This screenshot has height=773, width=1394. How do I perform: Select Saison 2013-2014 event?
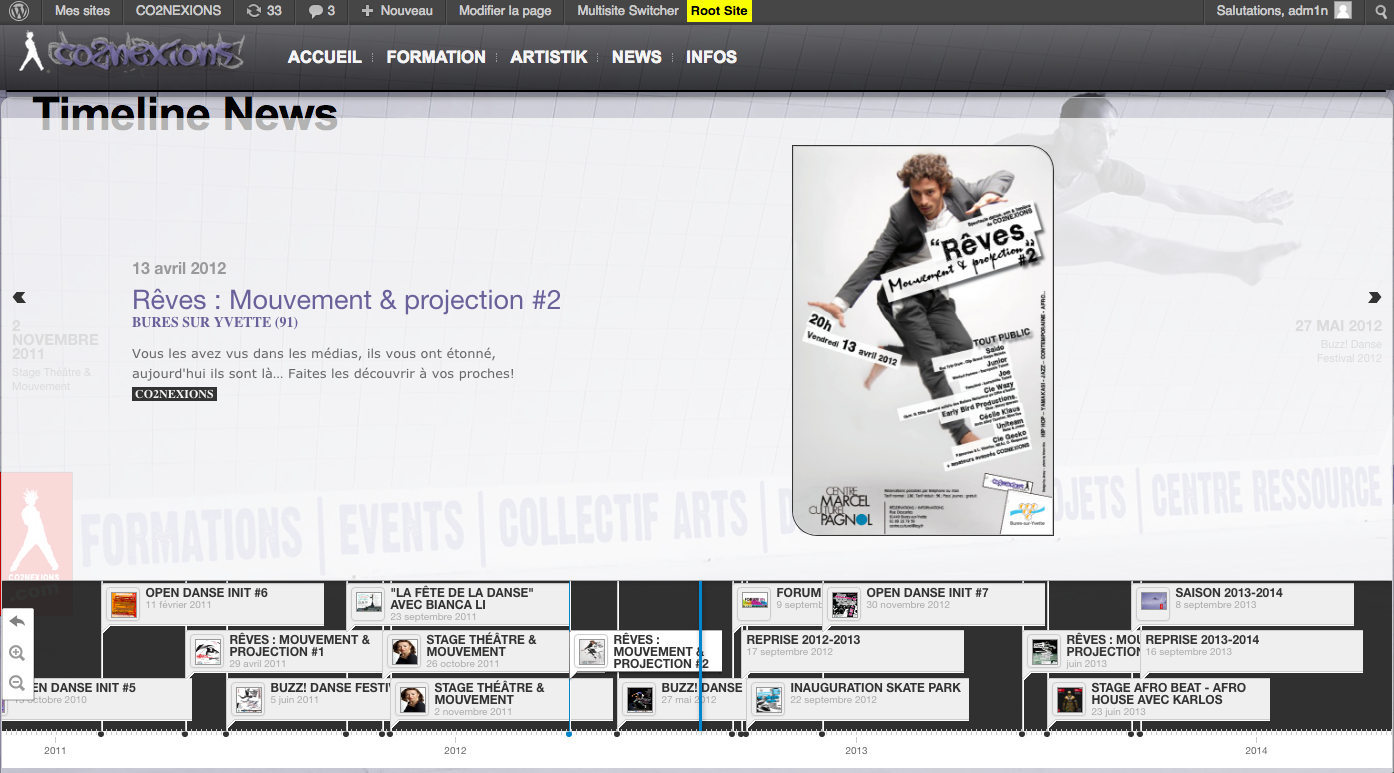[x=1243, y=604]
